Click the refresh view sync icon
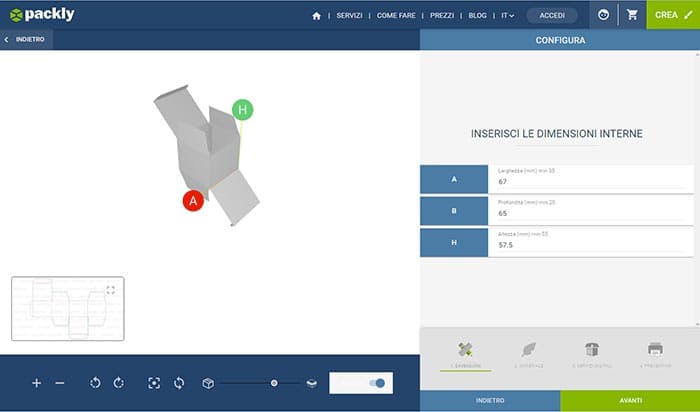Image resolution: width=700 pixels, height=412 pixels. 179,383
